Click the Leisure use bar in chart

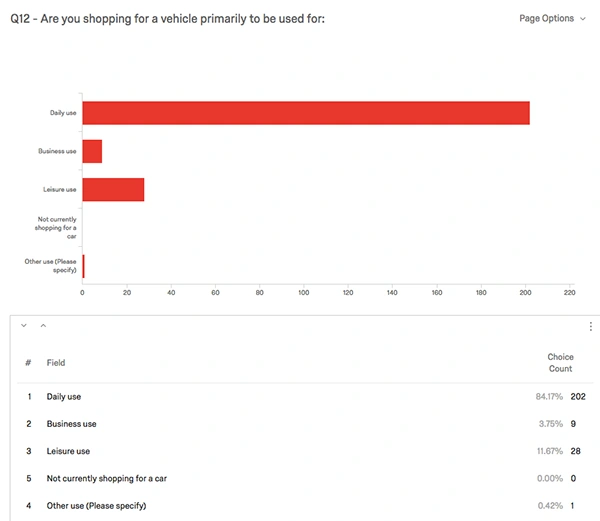coord(113,189)
